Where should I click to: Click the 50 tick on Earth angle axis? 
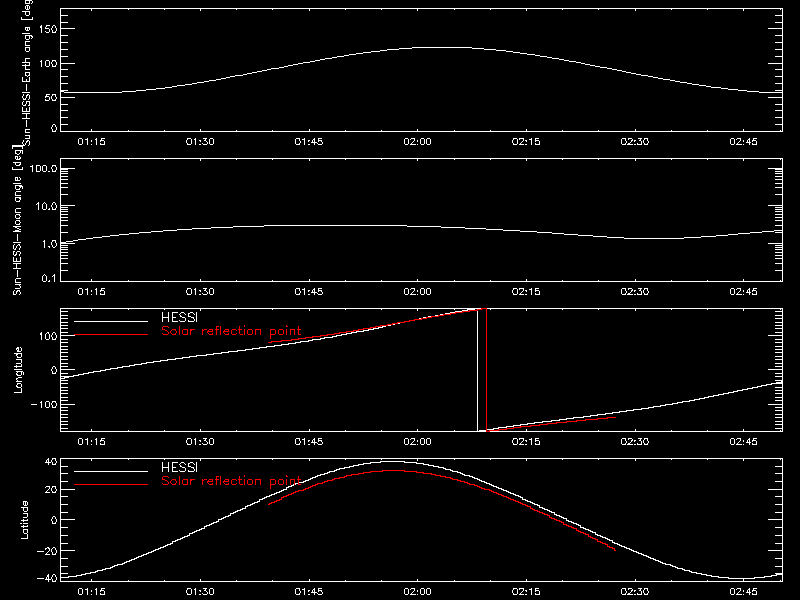point(52,97)
